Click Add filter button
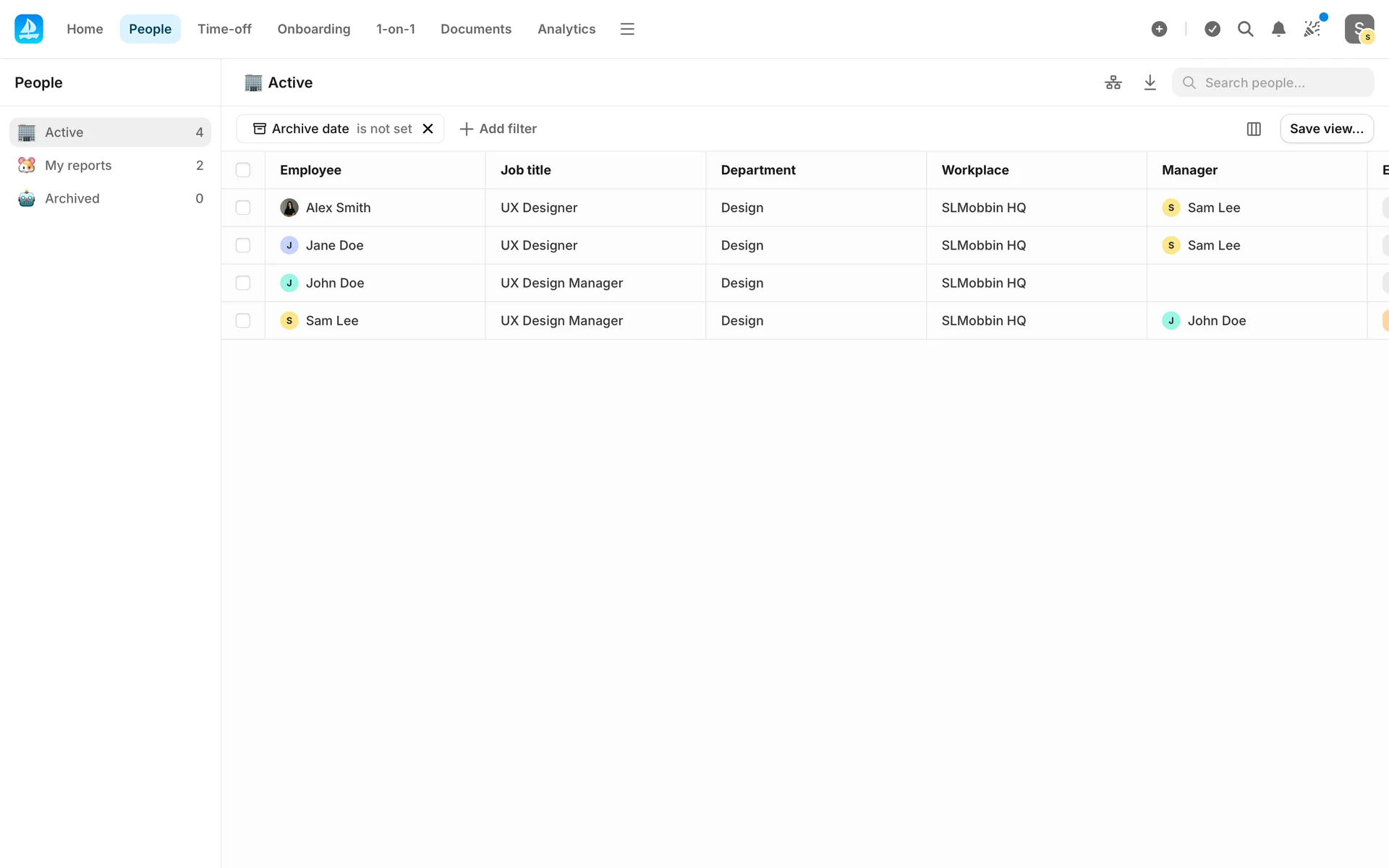The width and height of the screenshot is (1389, 868). point(498,129)
